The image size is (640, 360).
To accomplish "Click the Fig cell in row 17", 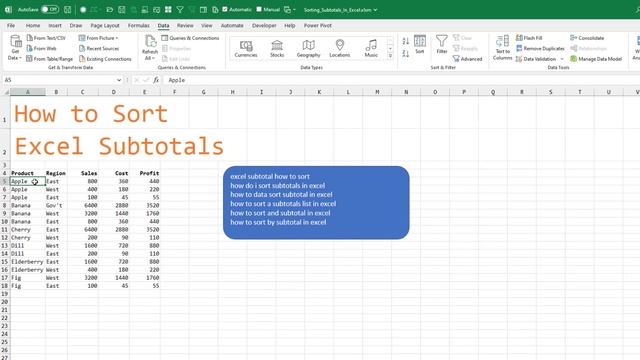I will (28, 278).
